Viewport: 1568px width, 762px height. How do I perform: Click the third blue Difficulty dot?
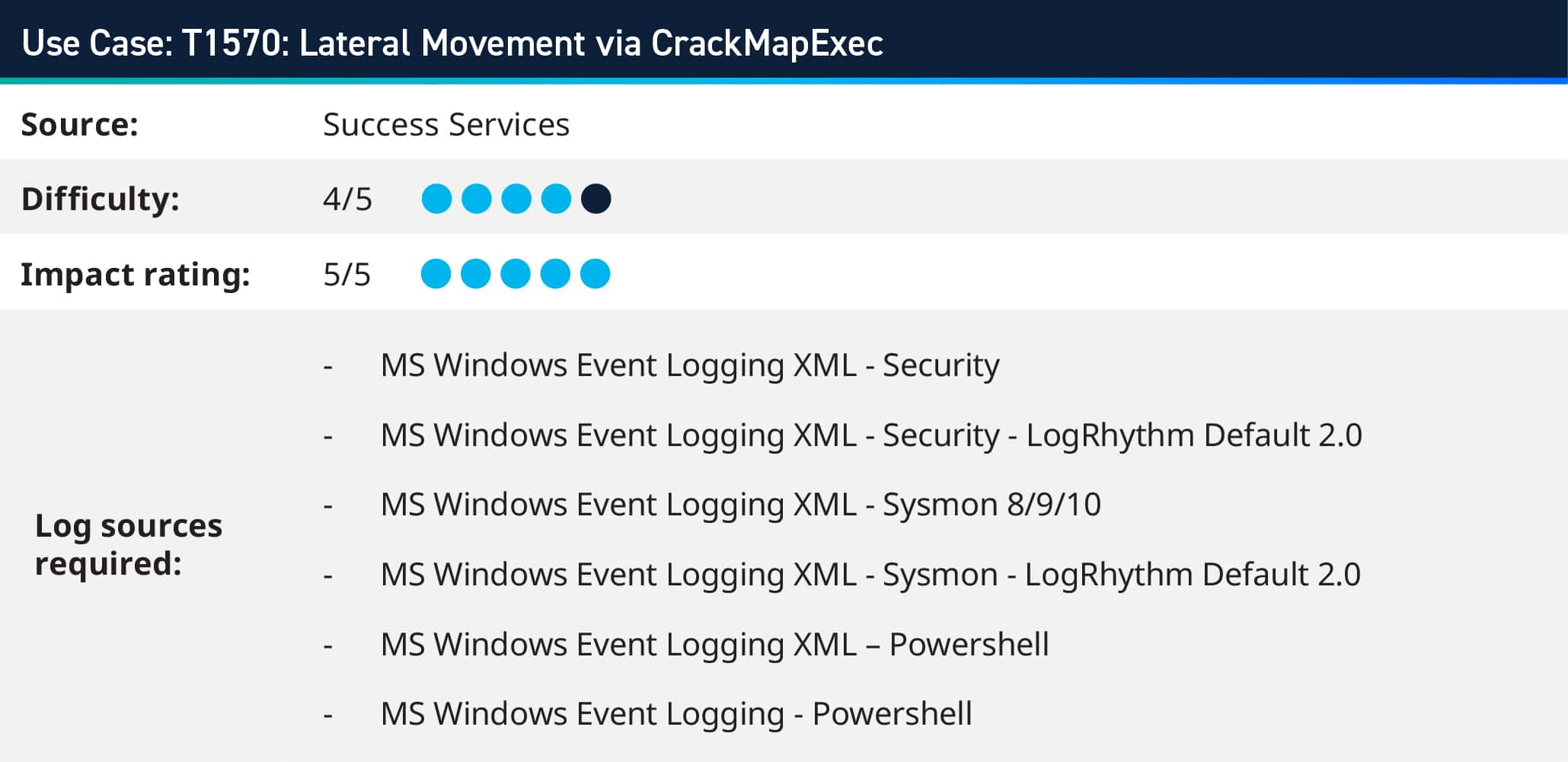point(516,199)
